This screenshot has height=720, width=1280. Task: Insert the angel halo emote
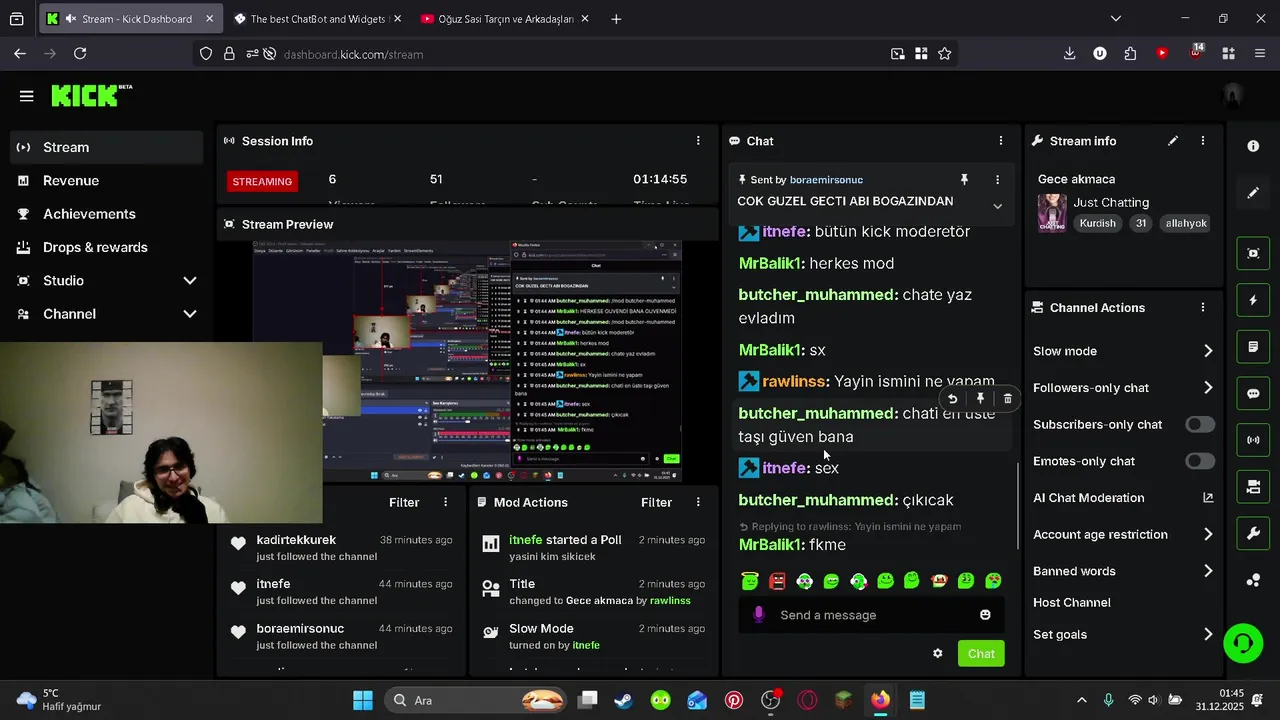coord(750,580)
